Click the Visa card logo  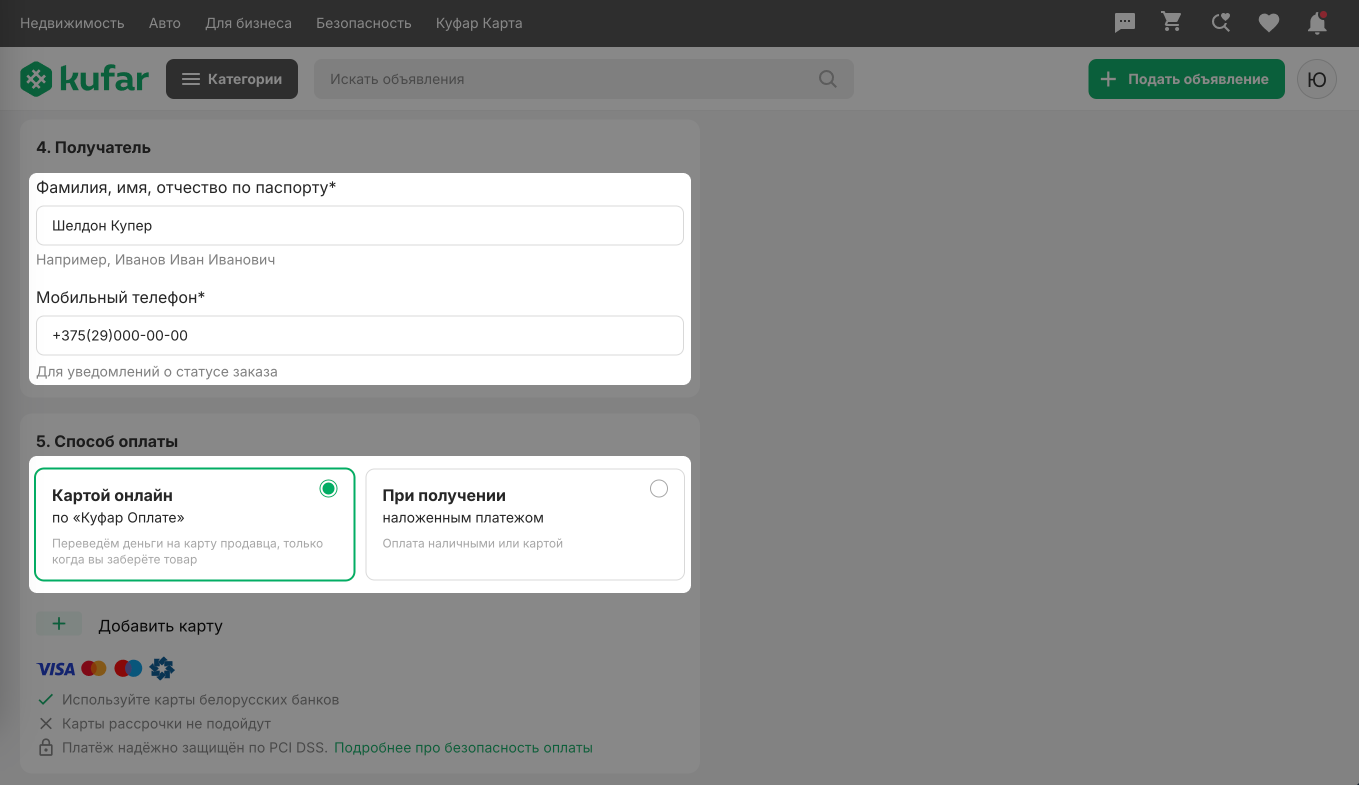[x=56, y=668]
